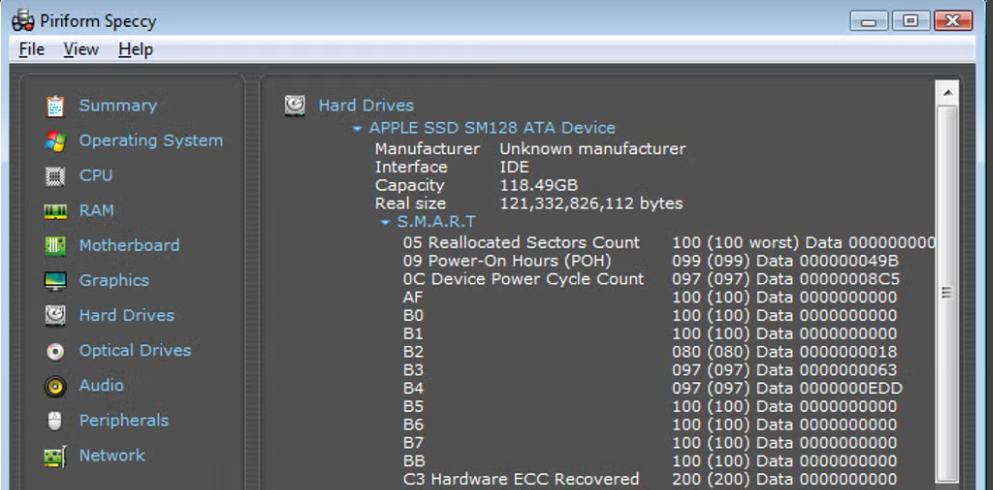Click the Hard Drives disk icon in sidebar
This screenshot has width=993, height=490.
tap(55, 315)
